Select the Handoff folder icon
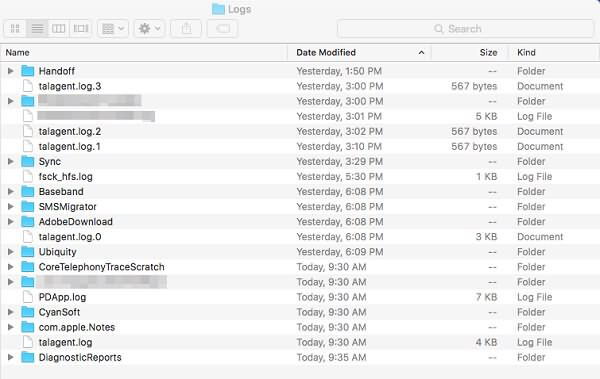This screenshot has height=379, width=600. coord(28,71)
